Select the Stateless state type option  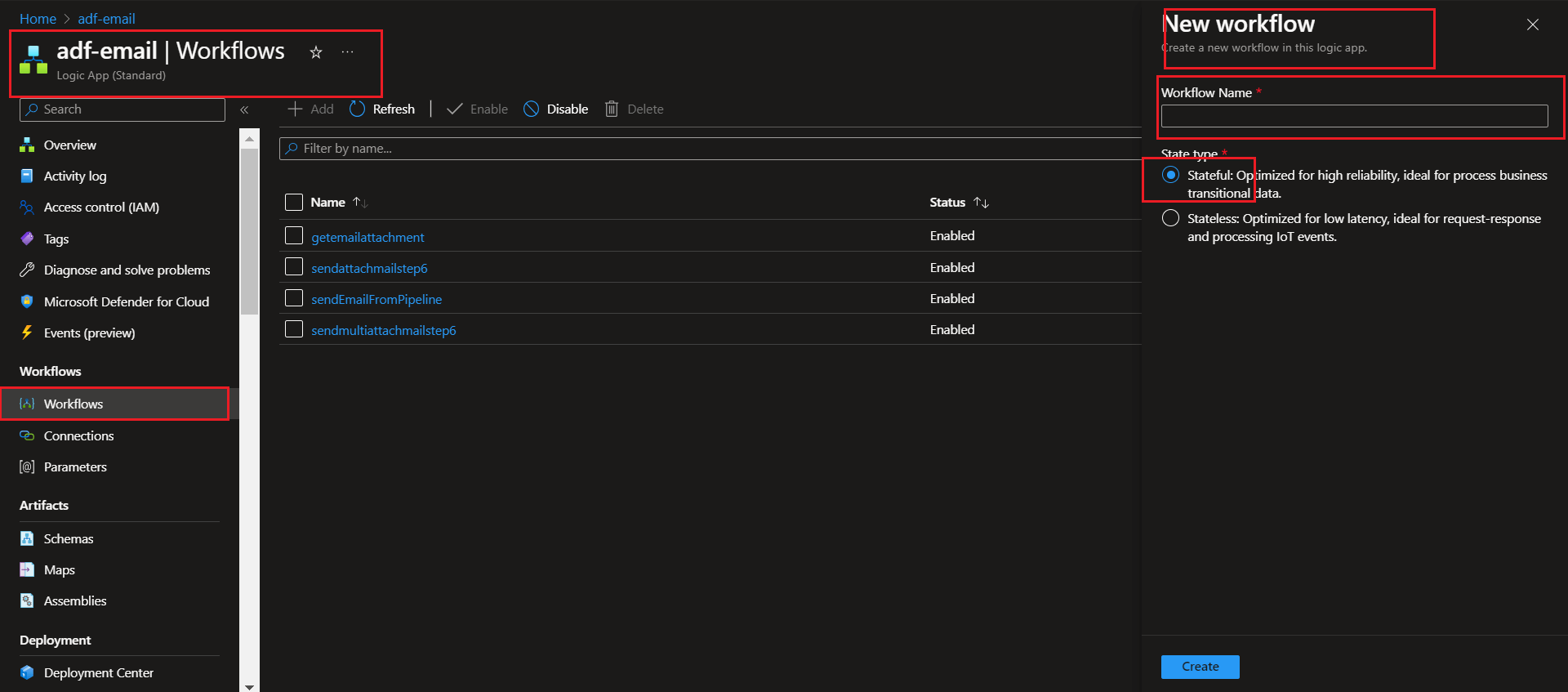tap(1171, 218)
